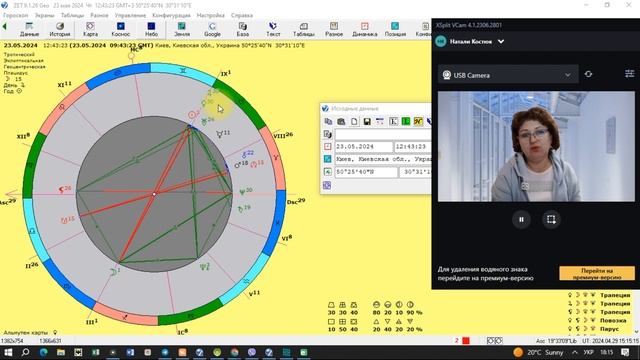Open the weather widget 20°C Sunny
Viewport: 640px width, 360px height.
[539, 352]
